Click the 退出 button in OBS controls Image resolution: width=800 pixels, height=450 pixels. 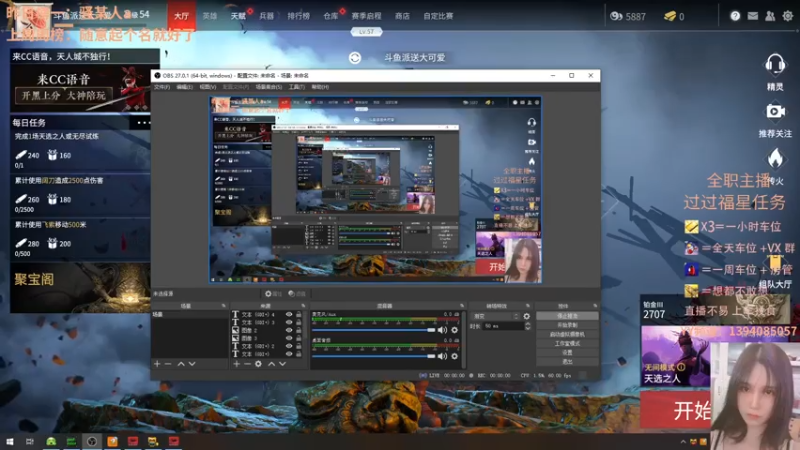click(x=567, y=362)
